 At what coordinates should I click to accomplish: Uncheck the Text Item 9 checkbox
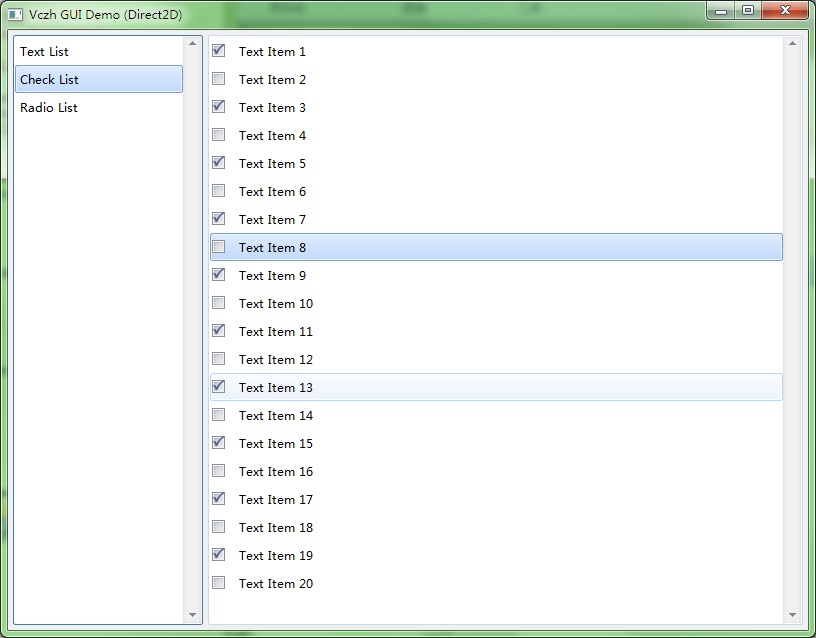point(219,275)
